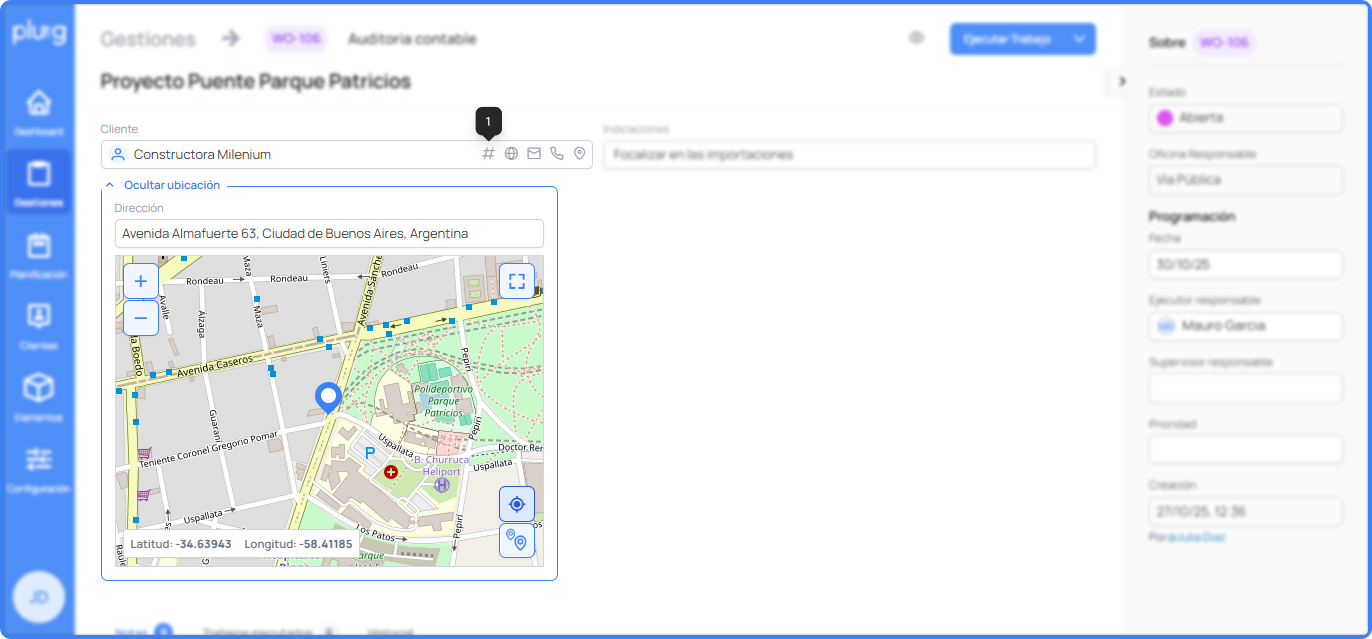Go to Planificación in the sidebar
This screenshot has width=1372, height=639.
(x=38, y=255)
